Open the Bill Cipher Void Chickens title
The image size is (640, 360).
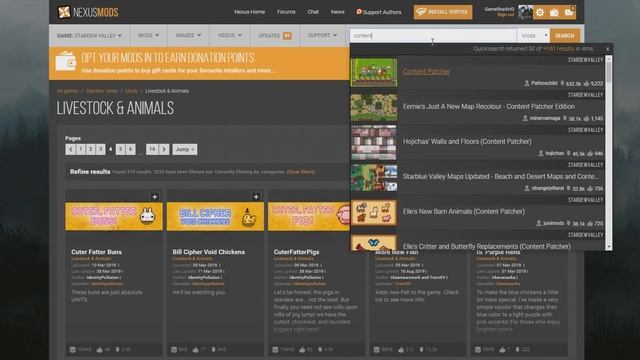pyautogui.click(x=209, y=252)
